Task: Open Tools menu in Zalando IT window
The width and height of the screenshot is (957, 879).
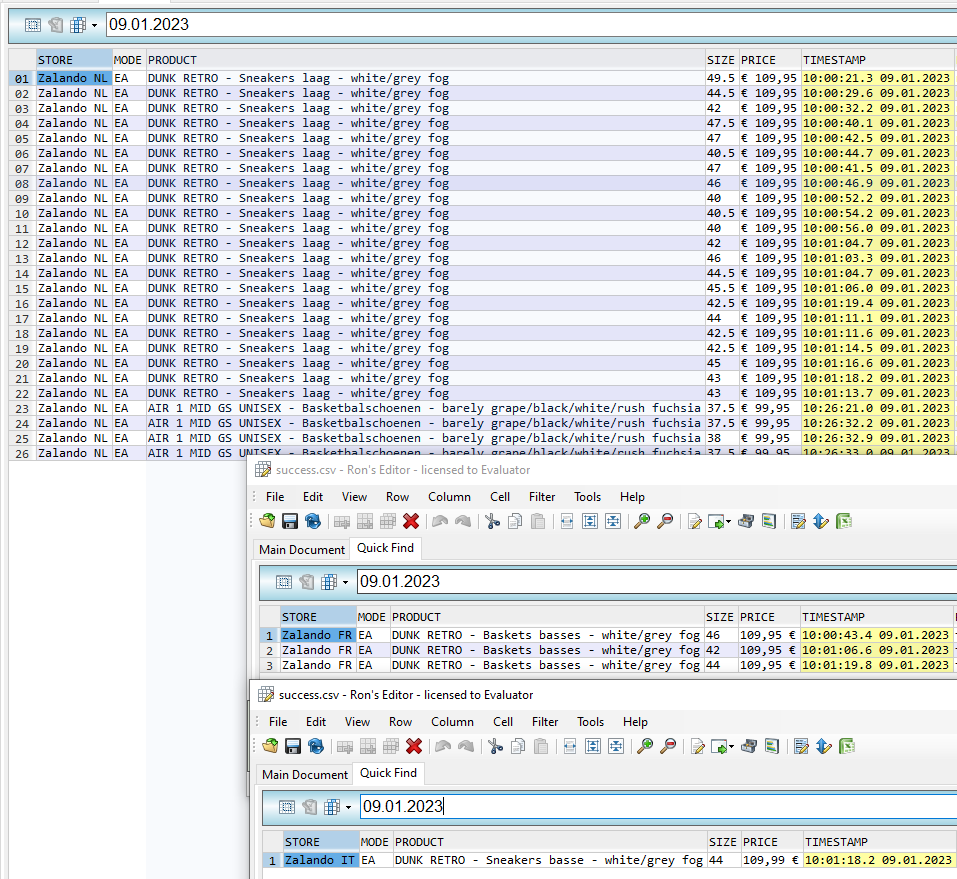Action: [x=590, y=722]
